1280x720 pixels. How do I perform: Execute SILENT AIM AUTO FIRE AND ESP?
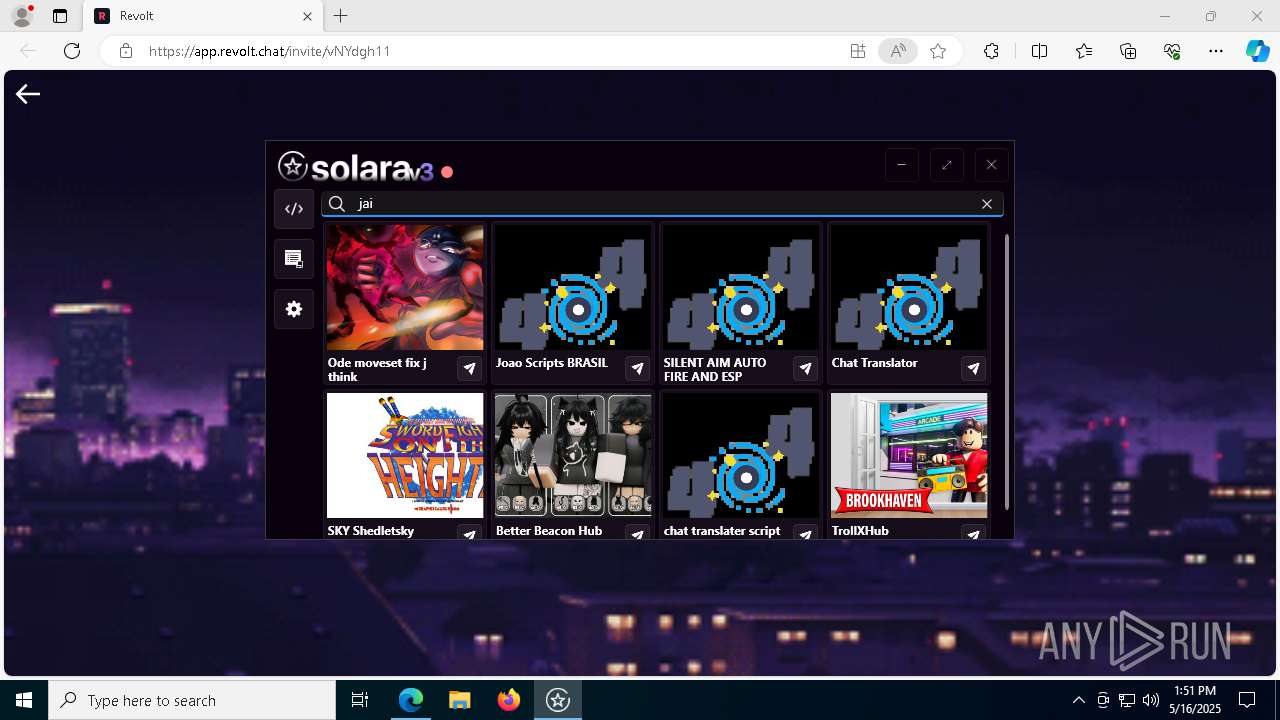pos(805,369)
